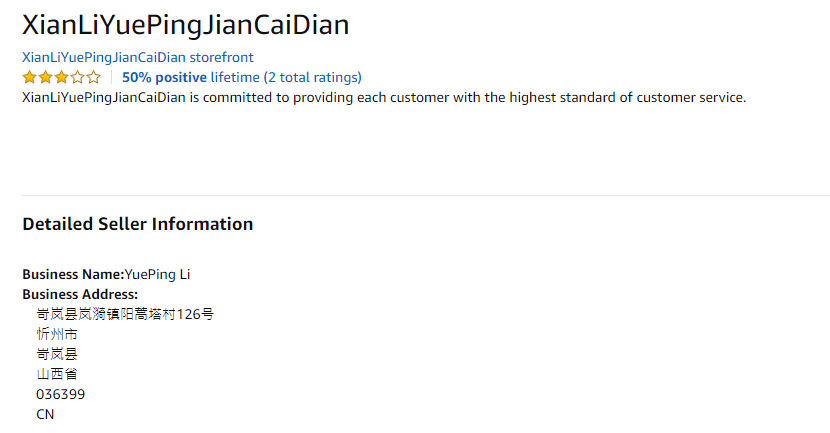The width and height of the screenshot is (830, 433).
Task: Click the country code CN
Action: [x=45, y=414]
